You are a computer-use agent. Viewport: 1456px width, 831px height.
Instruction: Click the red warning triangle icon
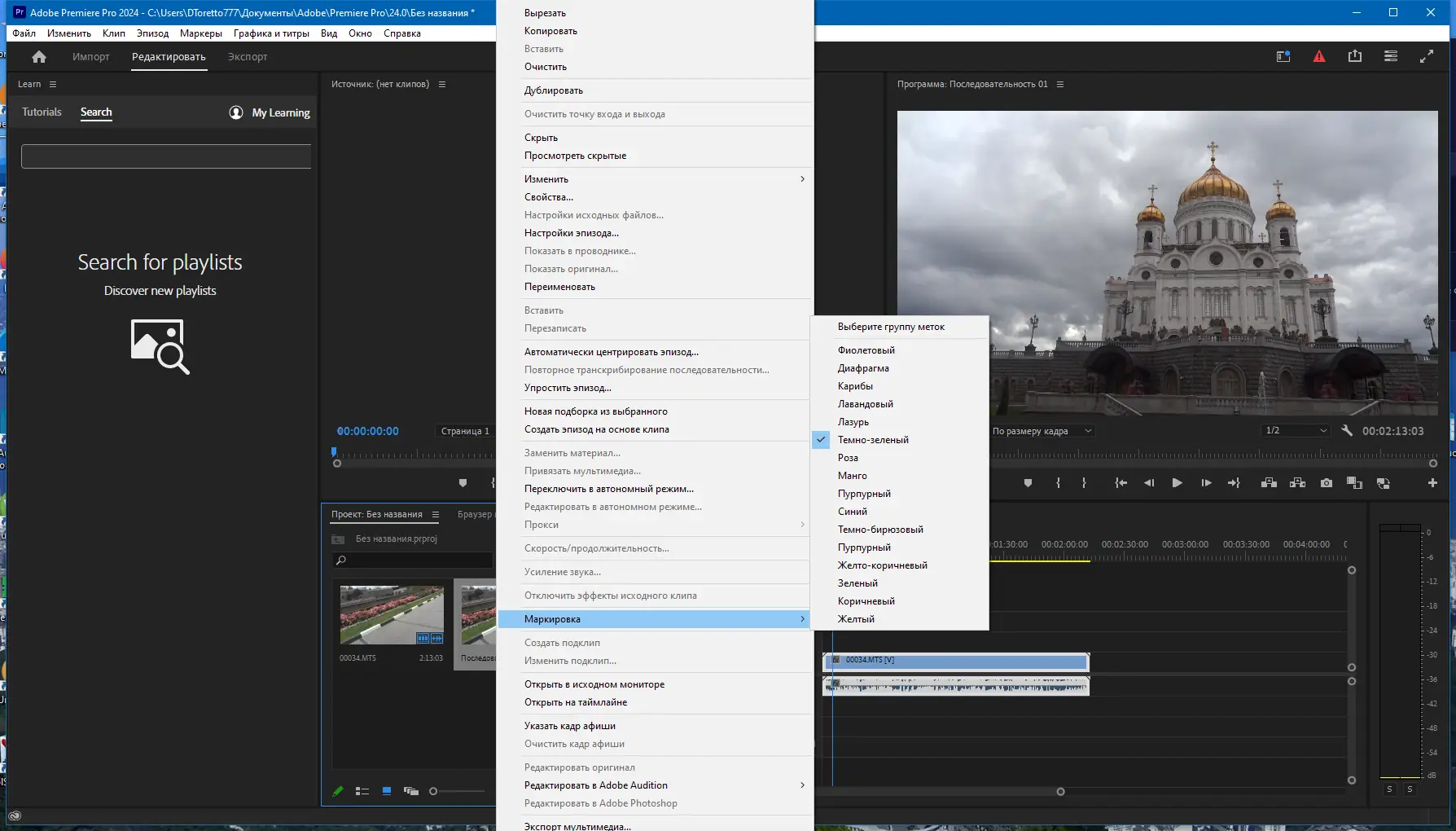click(x=1319, y=56)
